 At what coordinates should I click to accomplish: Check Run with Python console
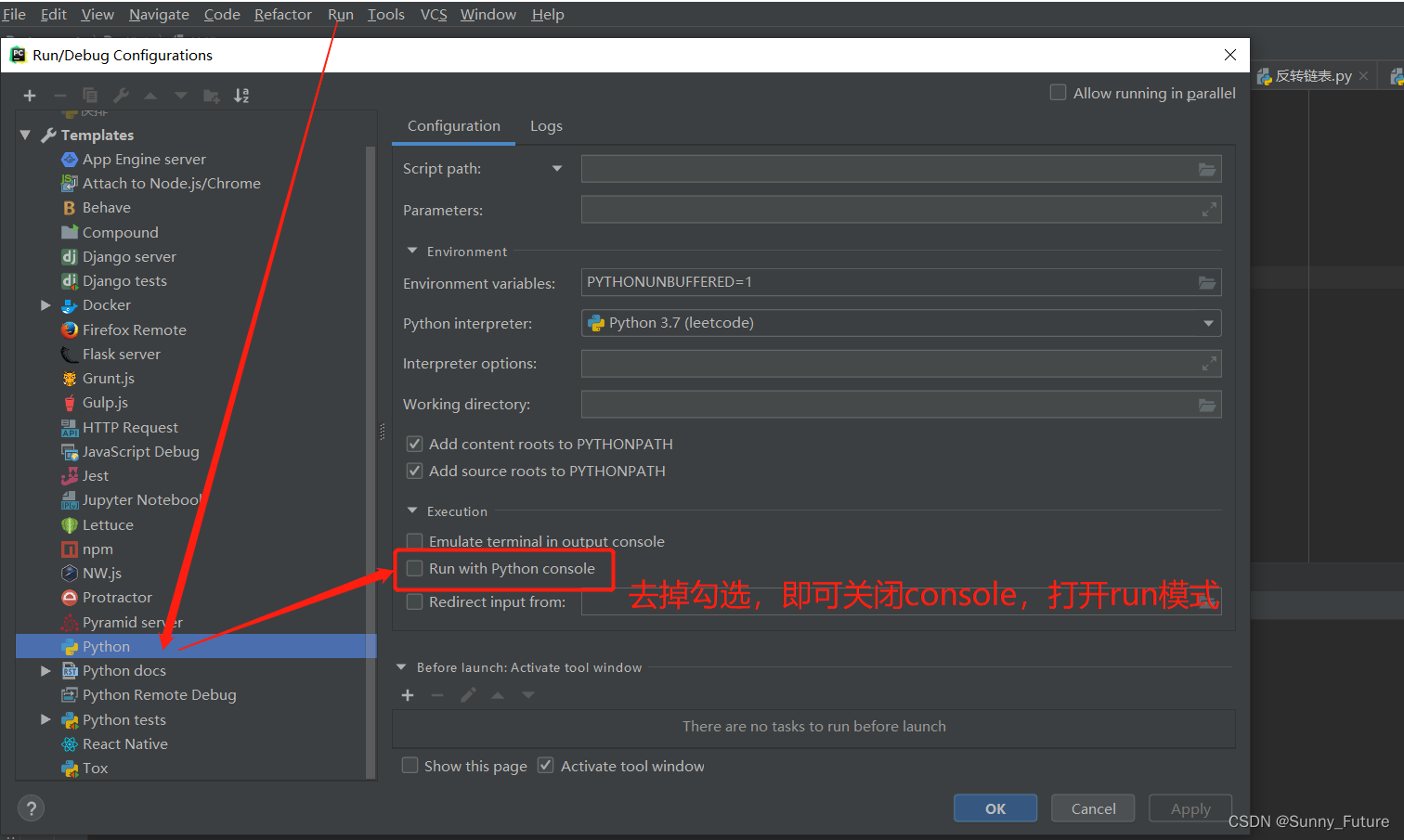click(415, 569)
